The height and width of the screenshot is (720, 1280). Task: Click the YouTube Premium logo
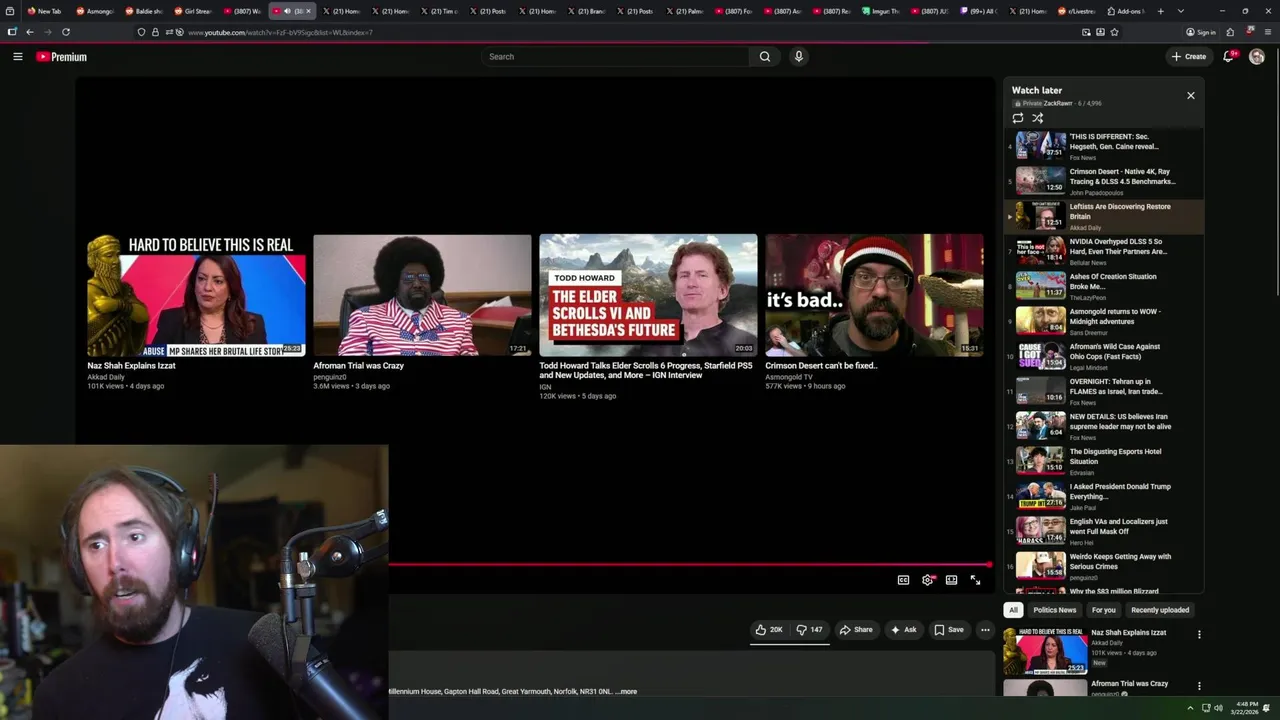[x=62, y=57]
